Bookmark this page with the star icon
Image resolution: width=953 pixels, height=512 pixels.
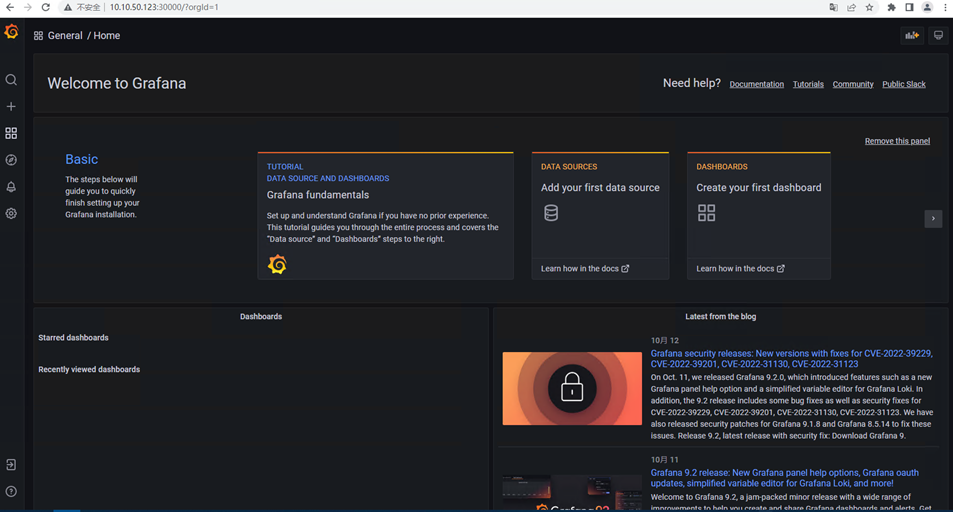pyautogui.click(x=870, y=7)
